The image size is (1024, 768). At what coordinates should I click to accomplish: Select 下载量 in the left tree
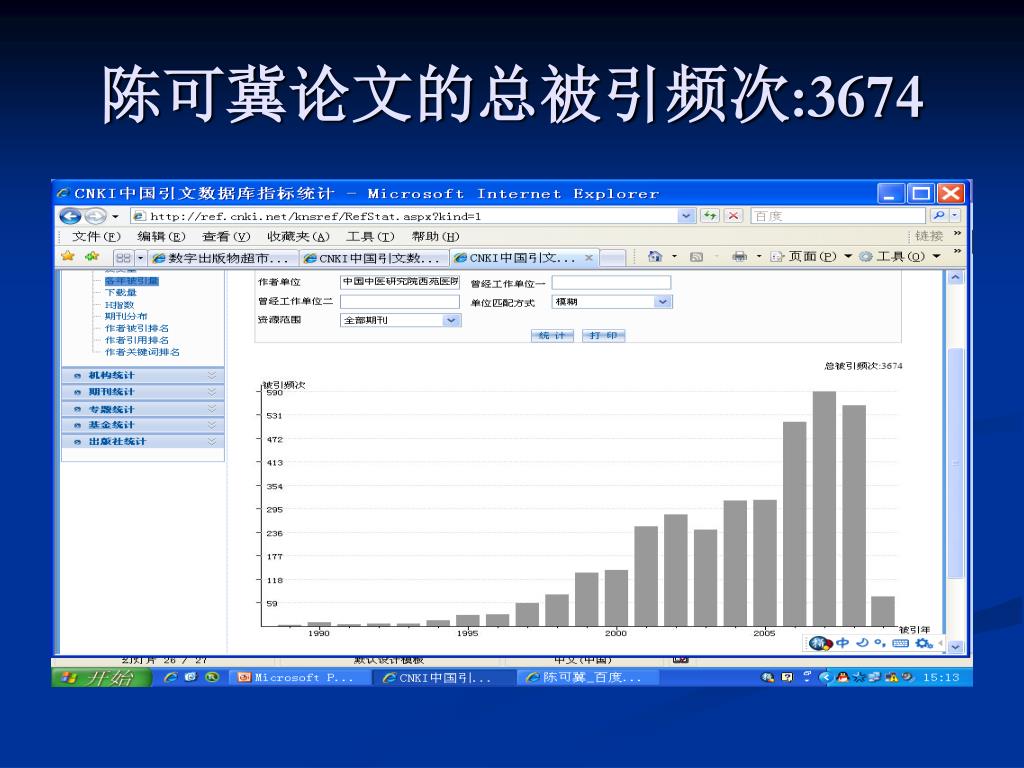(x=121, y=293)
